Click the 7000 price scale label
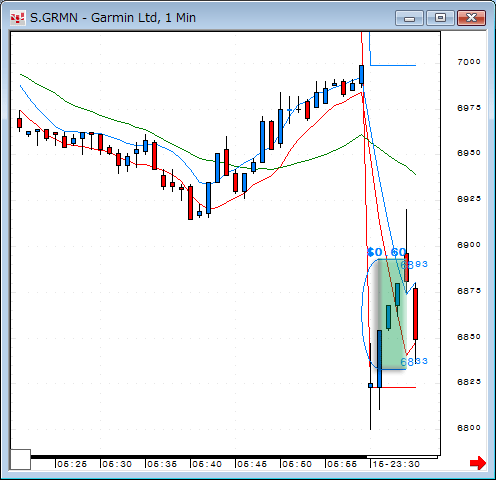 [469, 62]
